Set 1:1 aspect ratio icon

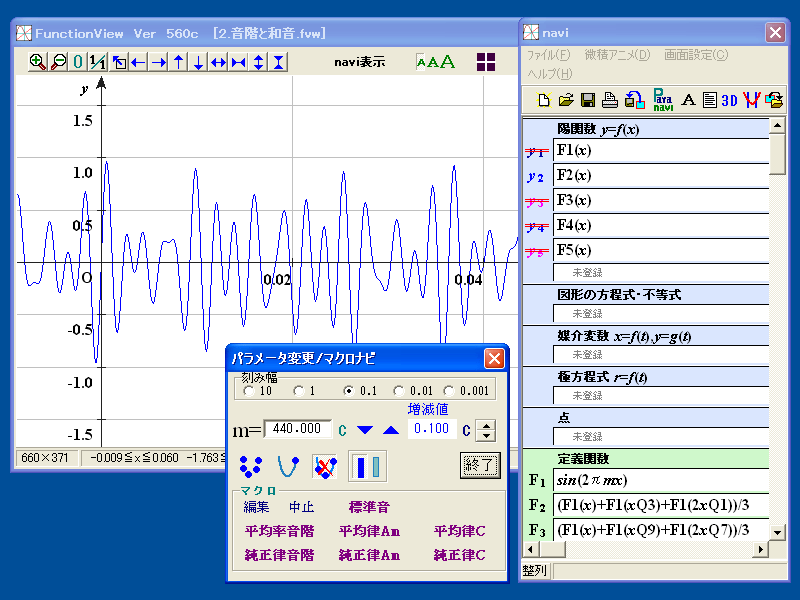[97, 62]
